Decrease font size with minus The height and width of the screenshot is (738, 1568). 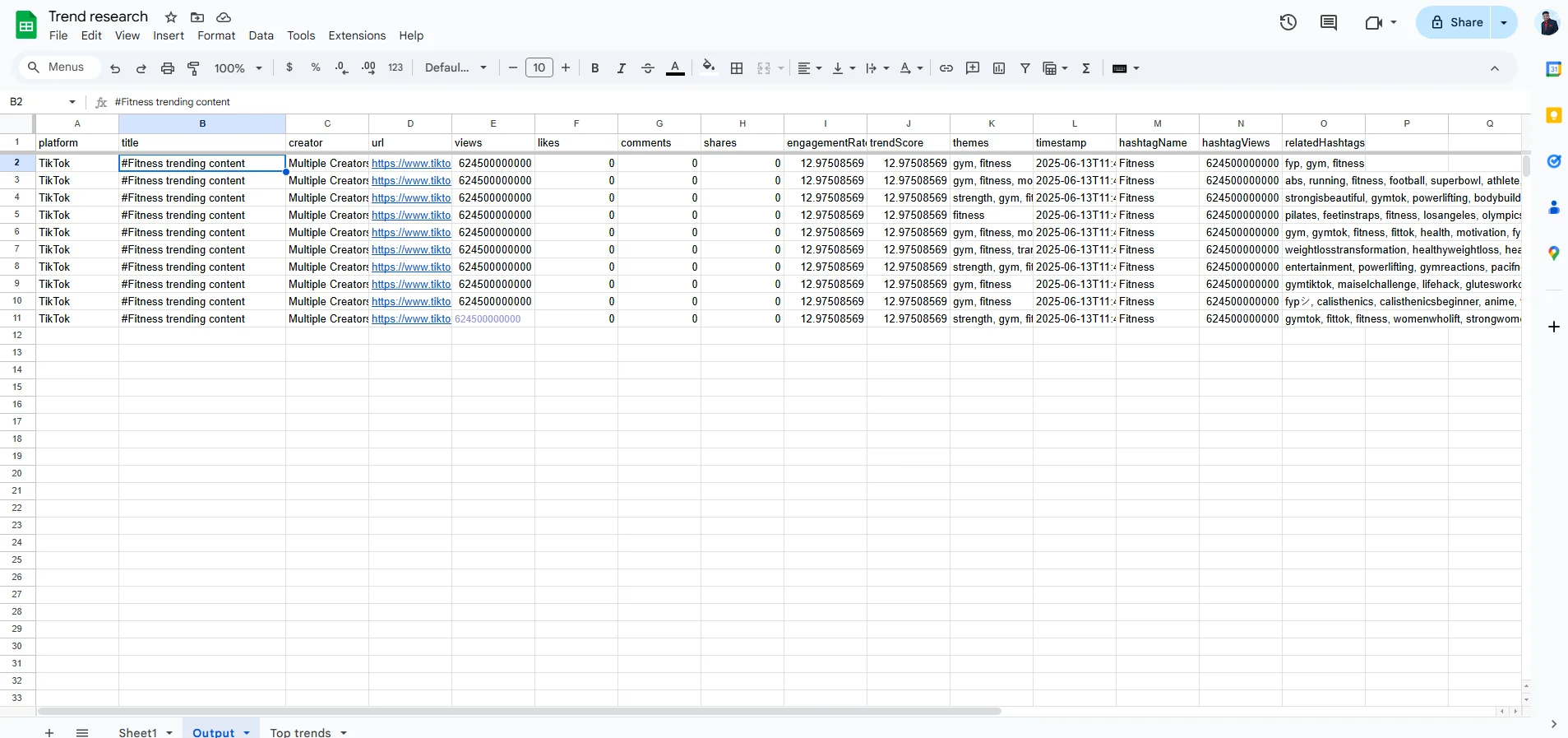coord(513,67)
